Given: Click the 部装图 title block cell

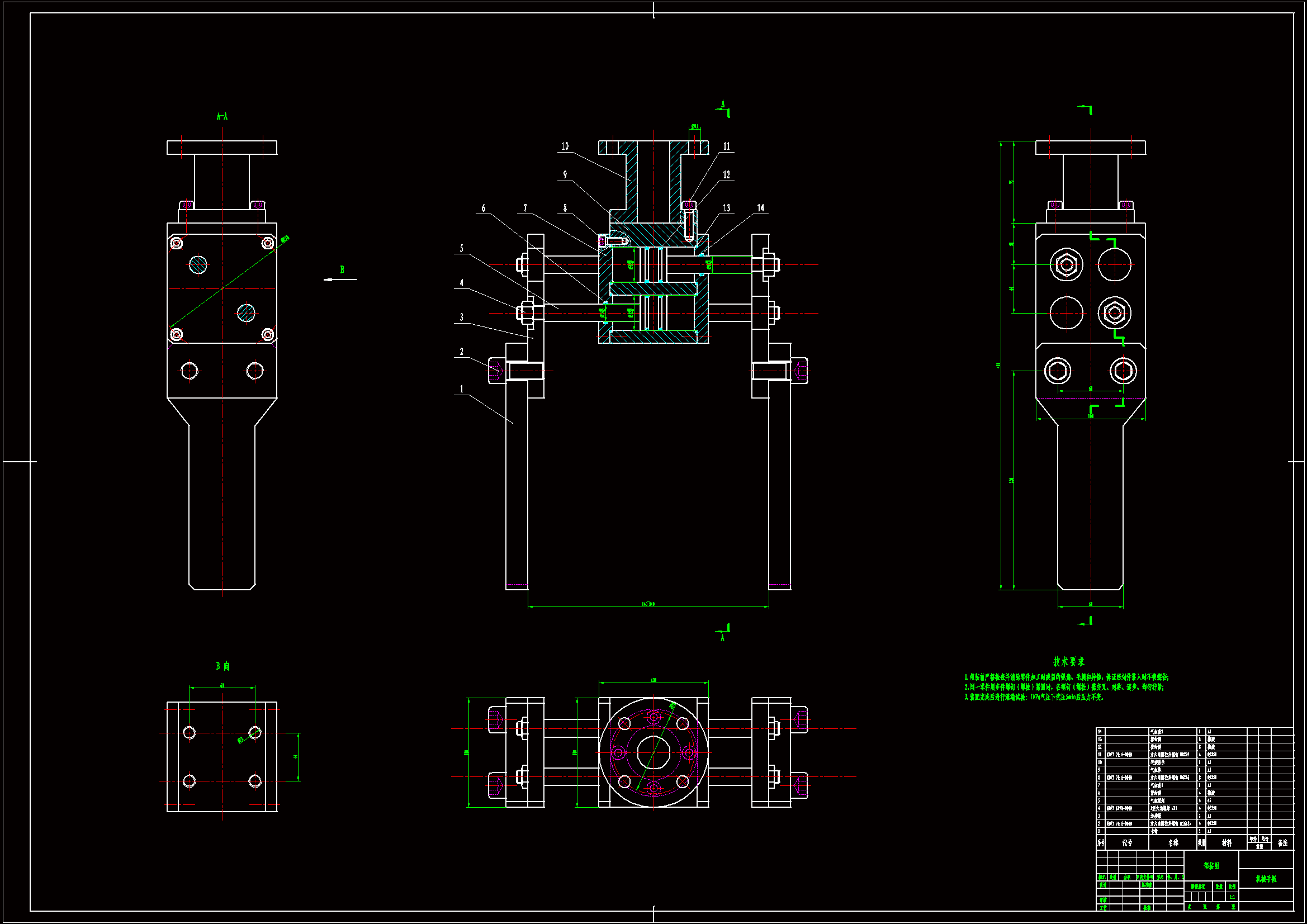Looking at the screenshot, I should (1211, 865).
